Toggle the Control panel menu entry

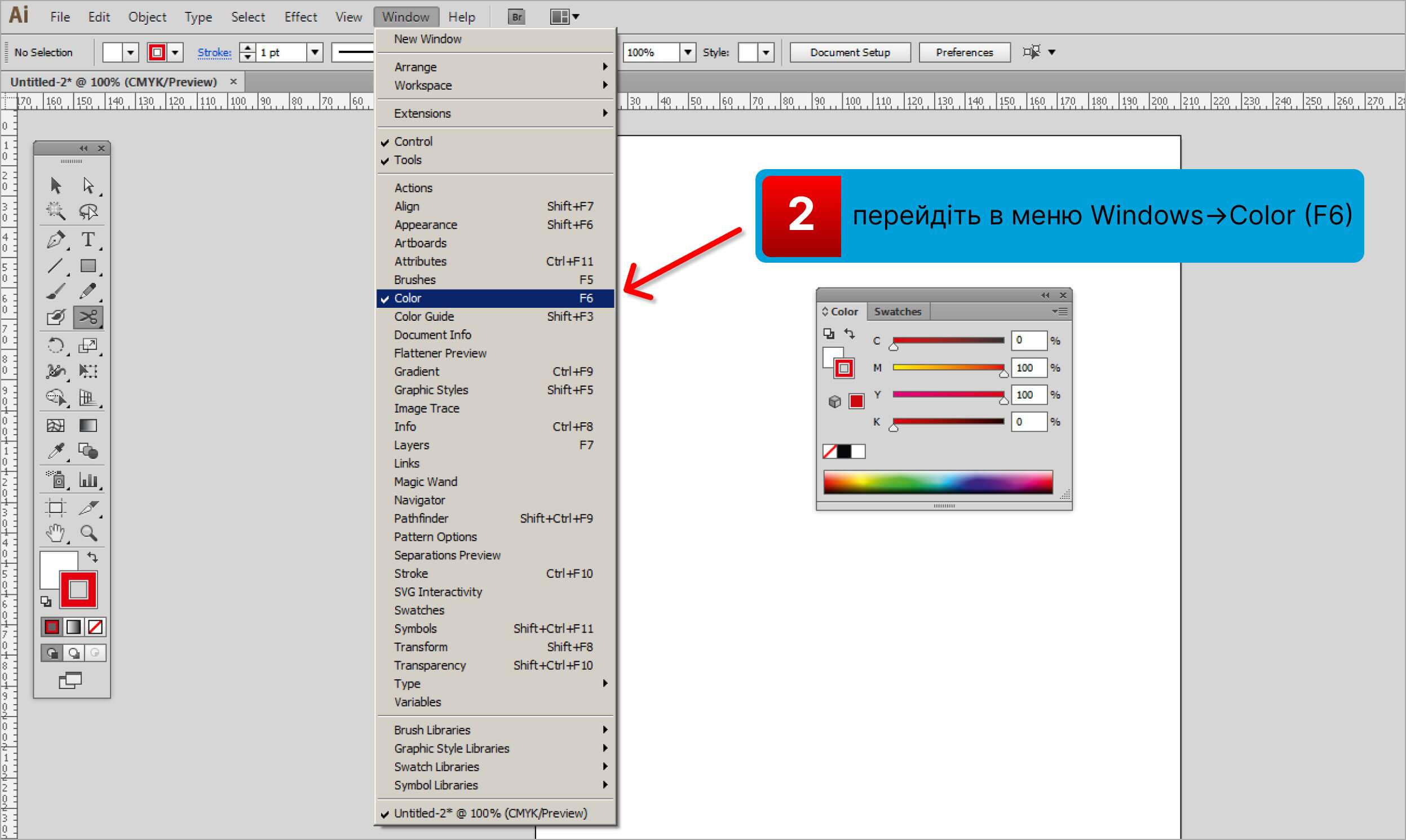click(496, 142)
